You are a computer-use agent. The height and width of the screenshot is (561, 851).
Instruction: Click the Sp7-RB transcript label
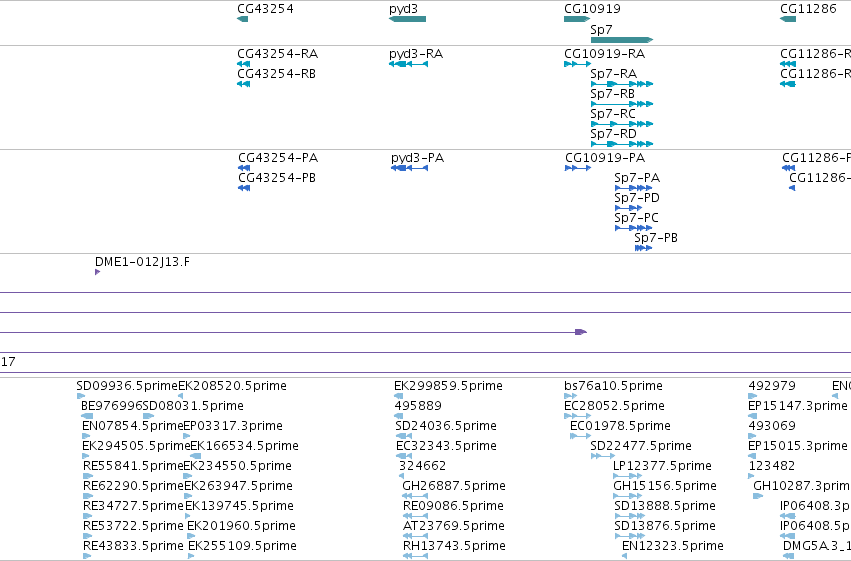click(x=612, y=94)
